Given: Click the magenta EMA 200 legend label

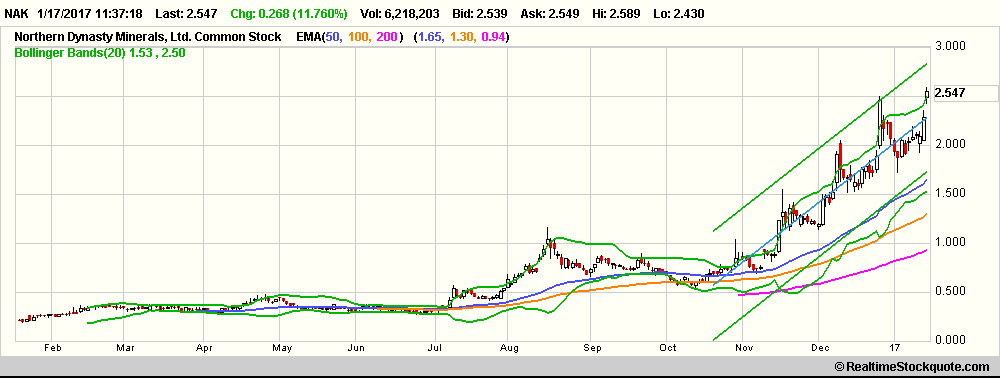Looking at the screenshot, I should point(386,38).
